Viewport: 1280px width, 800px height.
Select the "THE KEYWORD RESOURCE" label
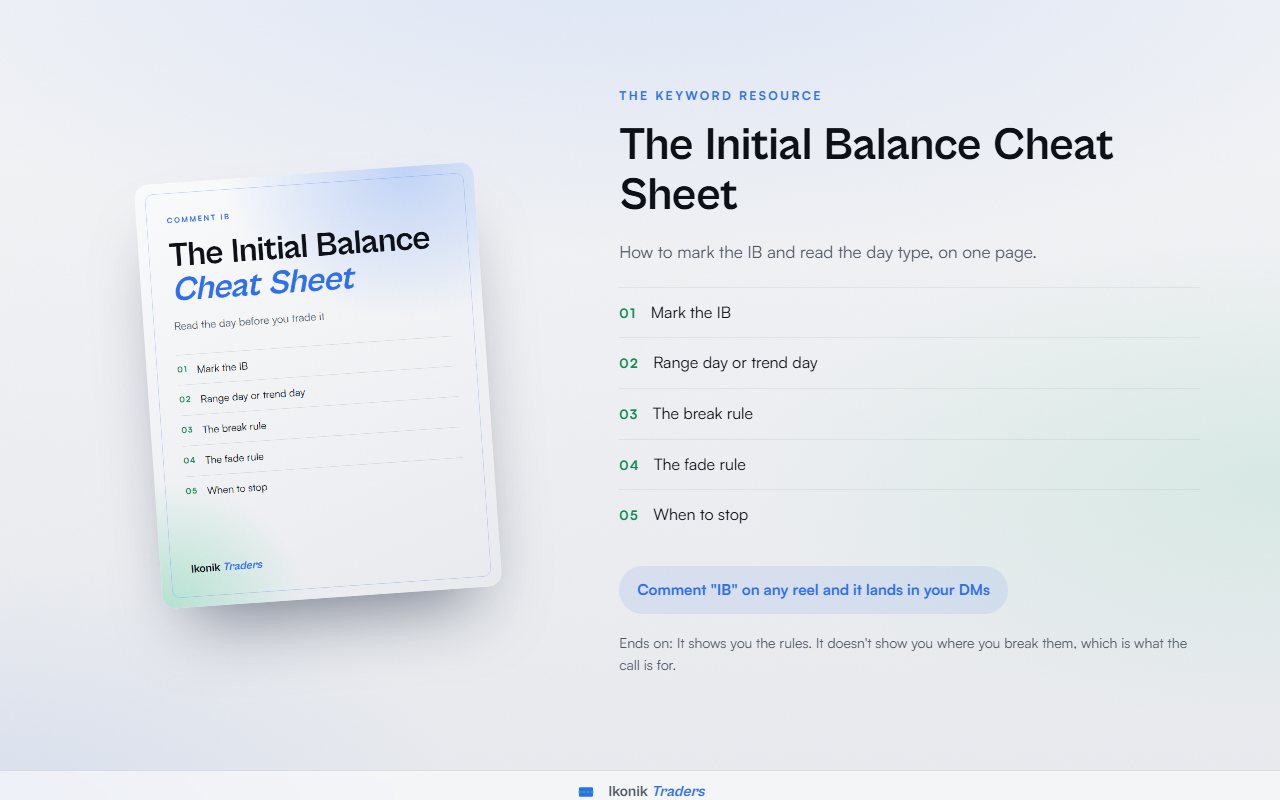[x=720, y=96]
